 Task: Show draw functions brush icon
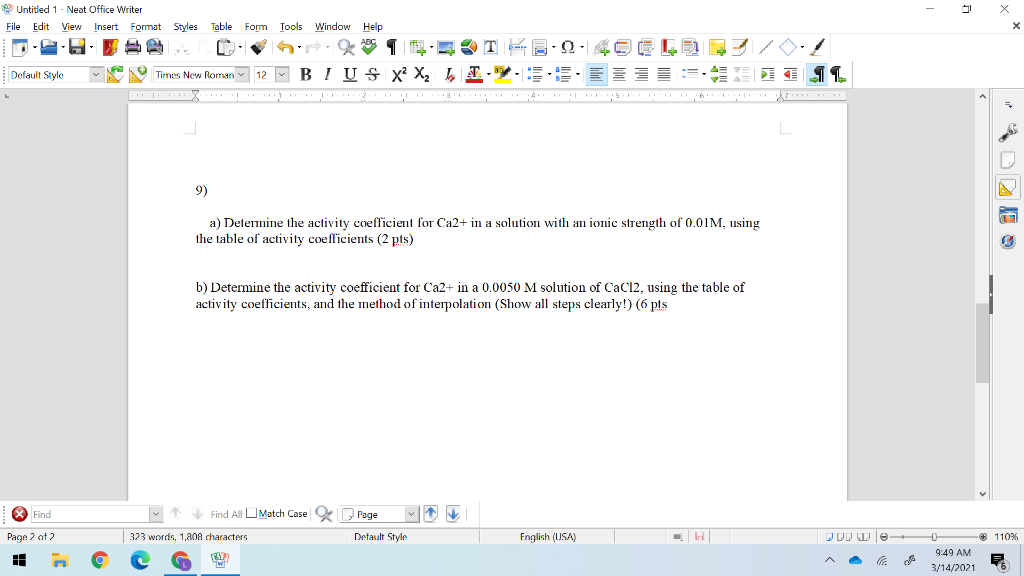[818, 47]
